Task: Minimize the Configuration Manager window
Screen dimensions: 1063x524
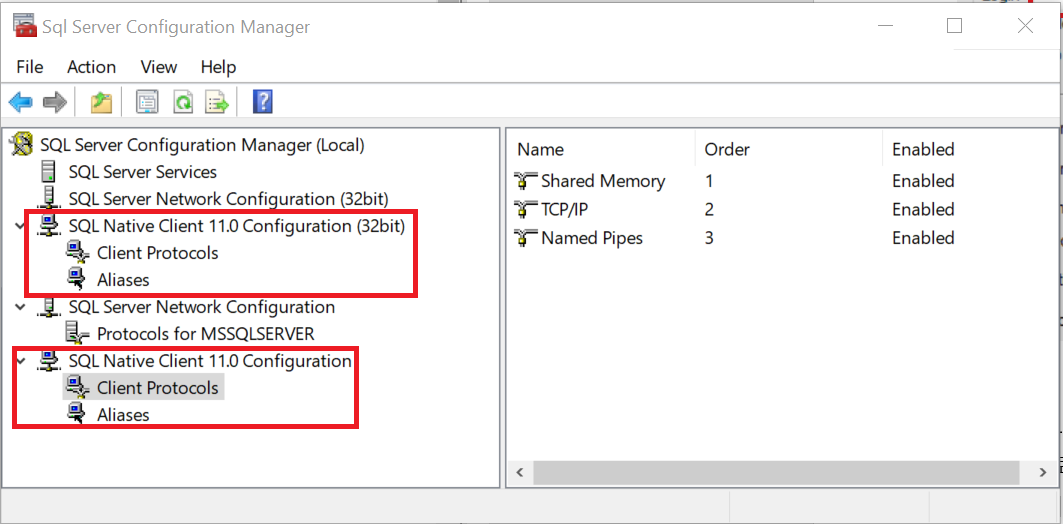Action: tap(885, 26)
